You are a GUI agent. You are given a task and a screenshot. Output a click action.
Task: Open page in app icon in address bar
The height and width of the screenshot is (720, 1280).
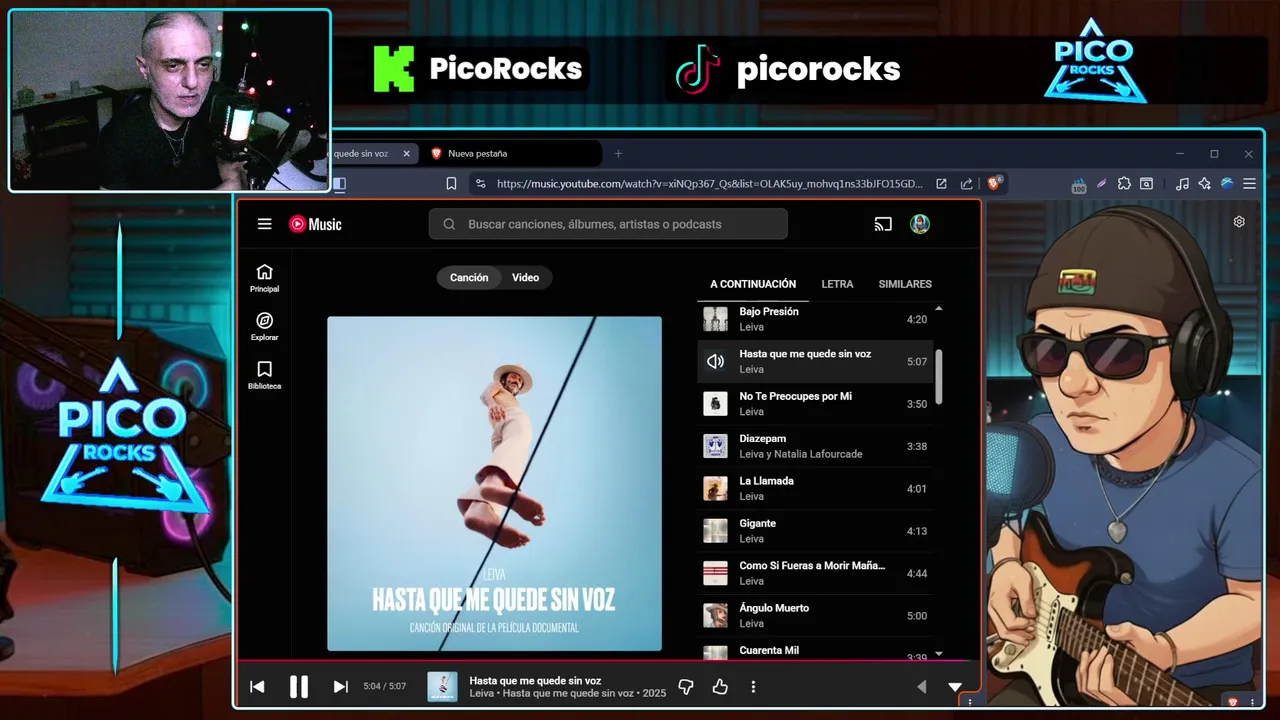(941, 183)
